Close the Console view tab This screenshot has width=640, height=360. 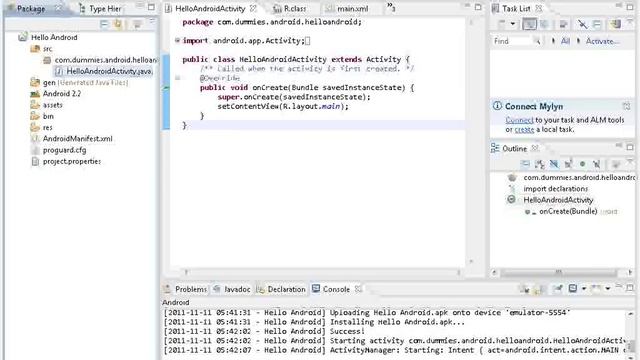tap(358, 289)
